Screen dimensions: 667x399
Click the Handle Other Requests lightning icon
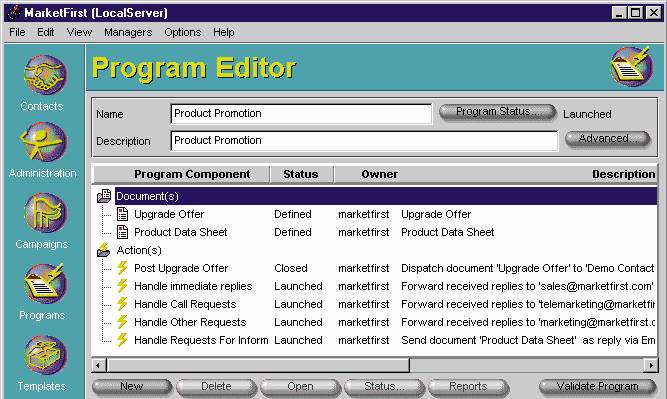pos(122,322)
